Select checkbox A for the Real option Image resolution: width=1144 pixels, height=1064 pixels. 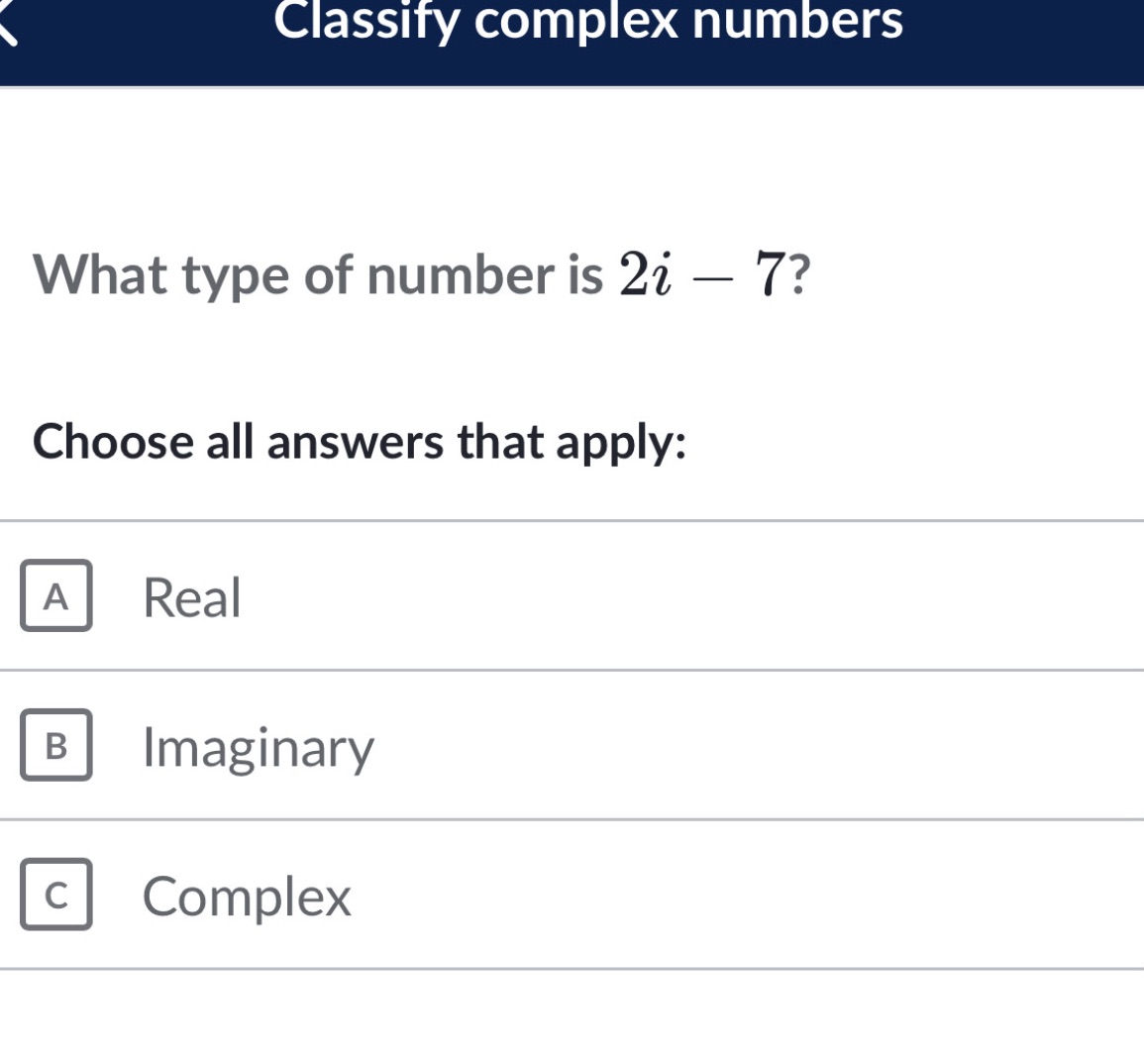54,595
